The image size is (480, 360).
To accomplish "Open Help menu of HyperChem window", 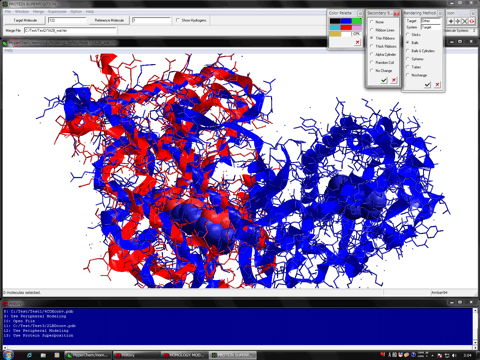I will (x=9, y=50).
